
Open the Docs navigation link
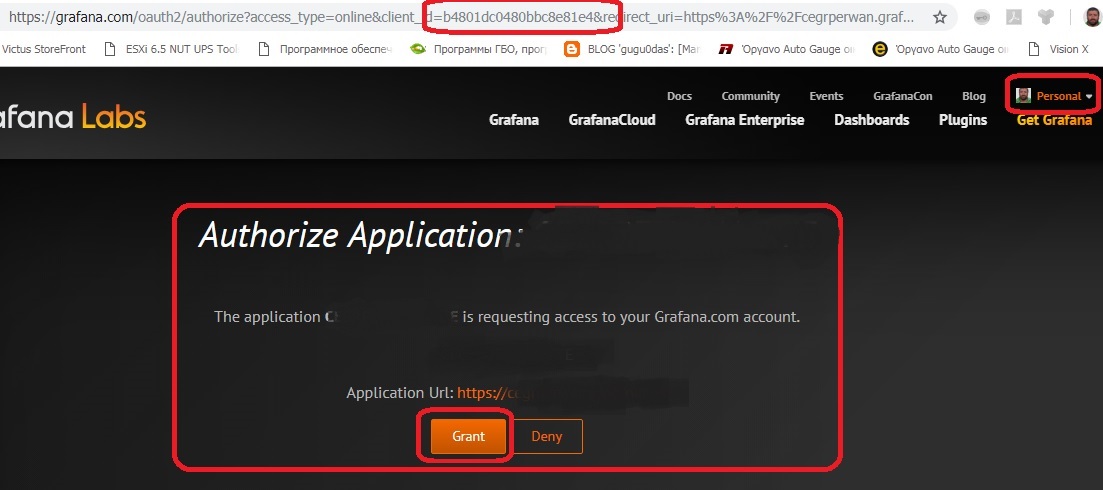coord(679,96)
